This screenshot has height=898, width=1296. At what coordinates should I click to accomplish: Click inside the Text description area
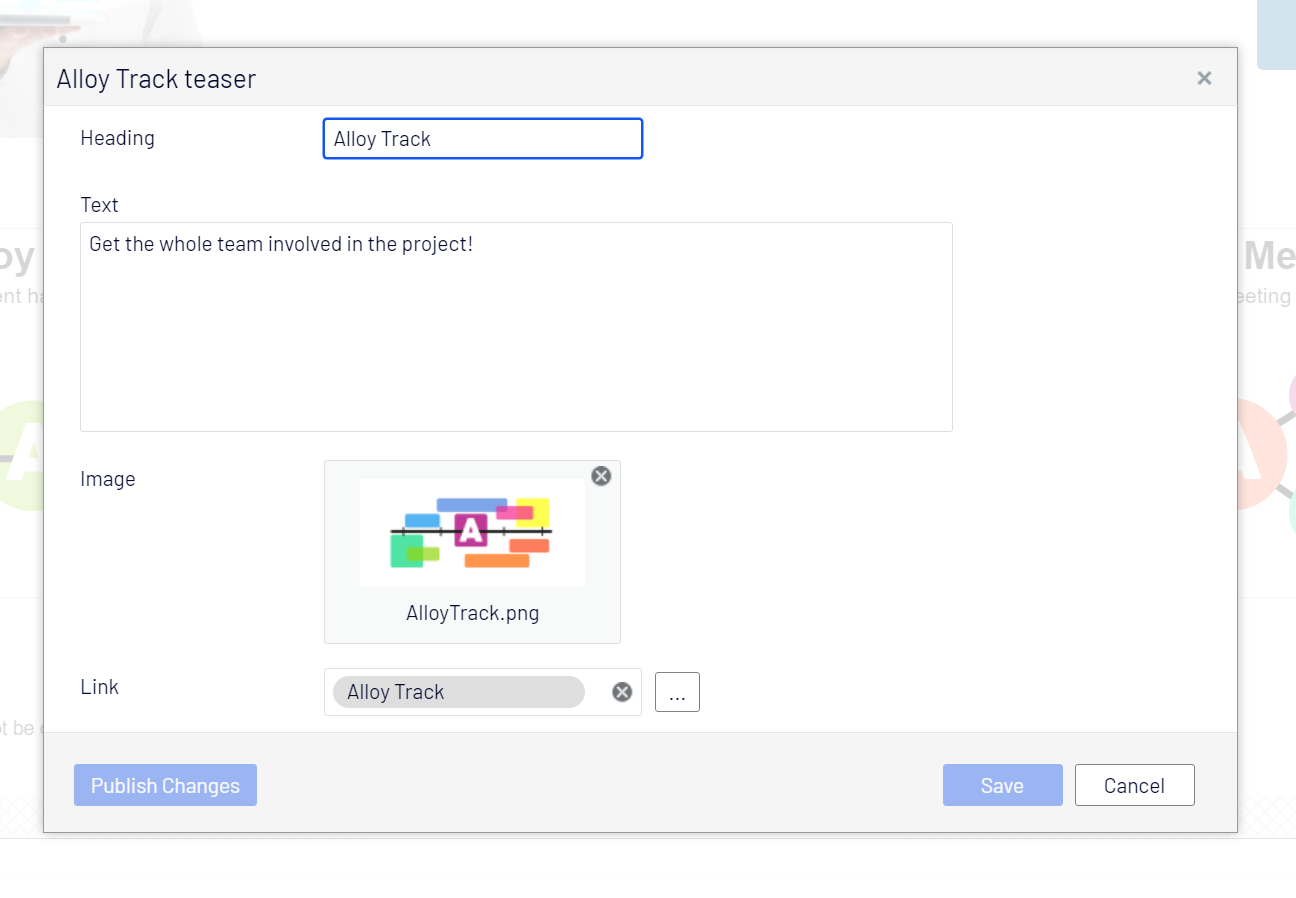[x=516, y=327]
